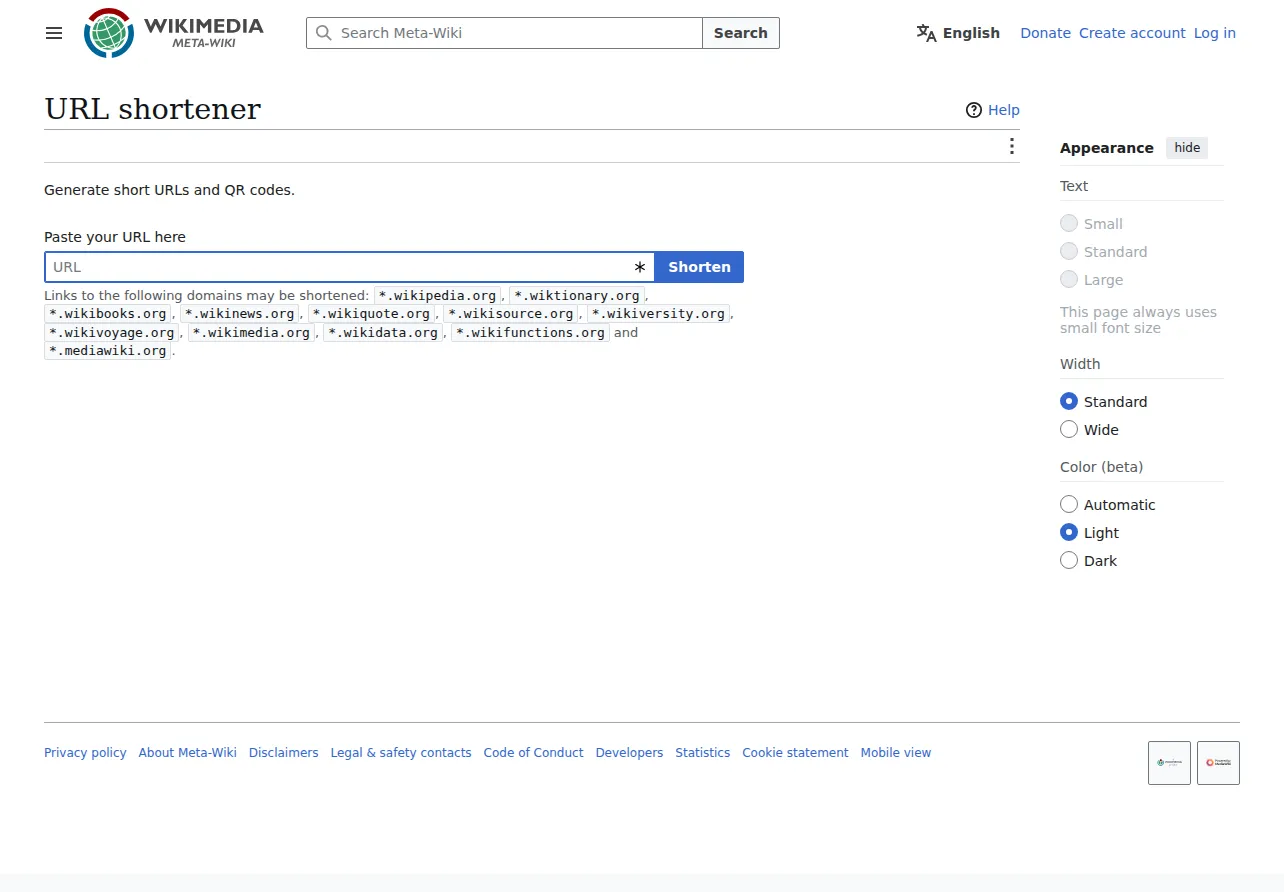Open the Help link
The image size is (1284, 892).
tap(1004, 110)
